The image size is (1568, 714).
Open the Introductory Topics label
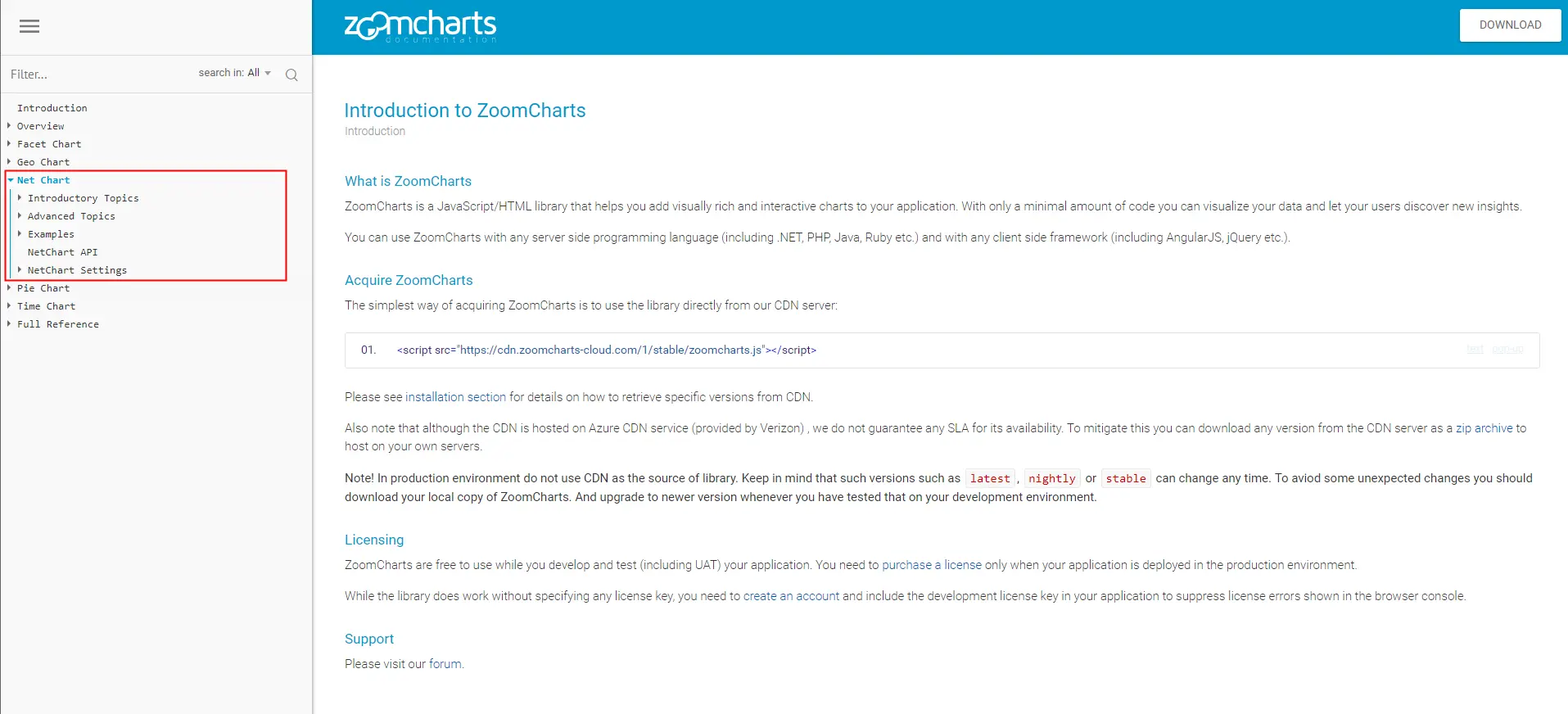click(84, 198)
